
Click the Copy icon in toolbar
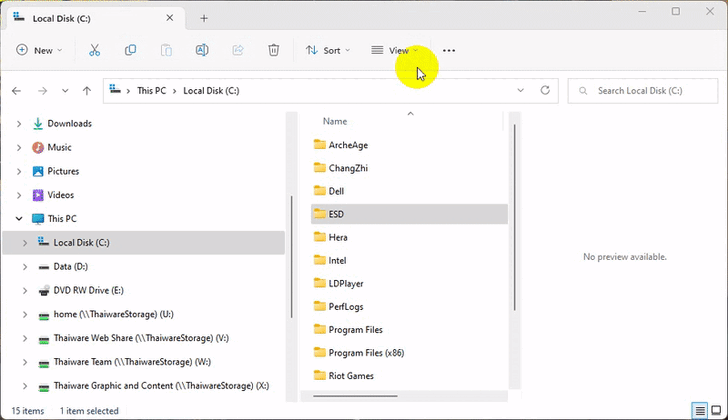130,50
